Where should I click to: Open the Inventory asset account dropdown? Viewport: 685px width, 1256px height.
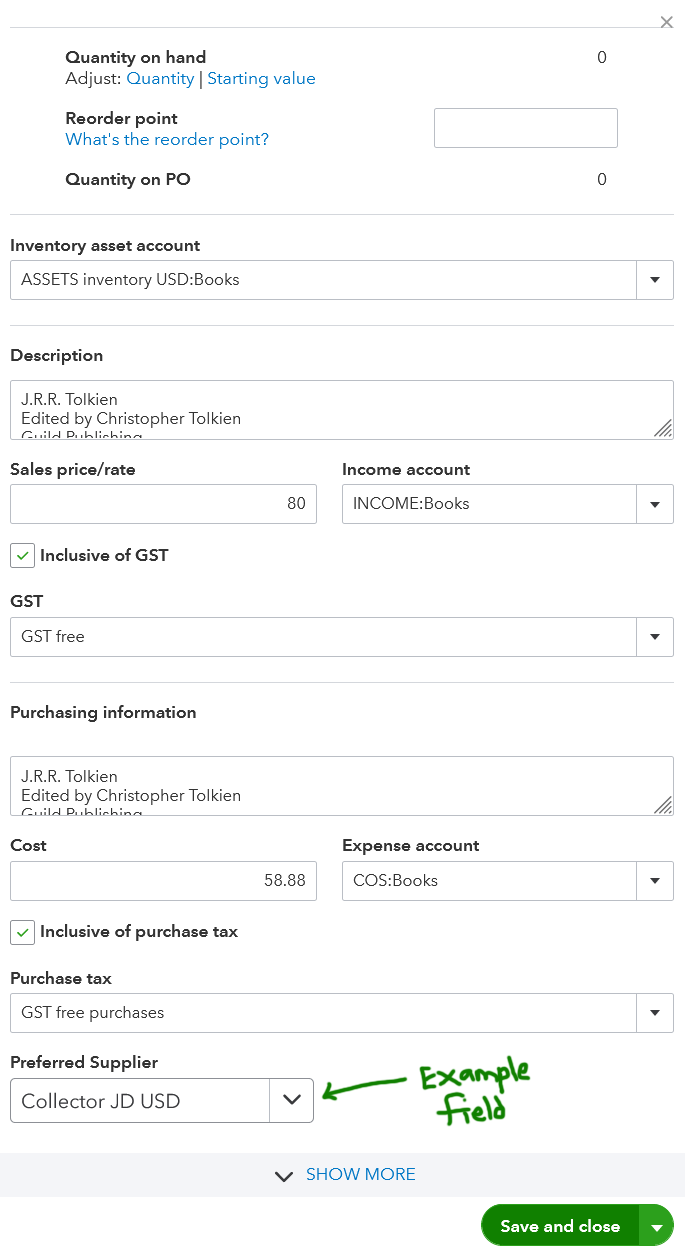pyautogui.click(x=655, y=280)
